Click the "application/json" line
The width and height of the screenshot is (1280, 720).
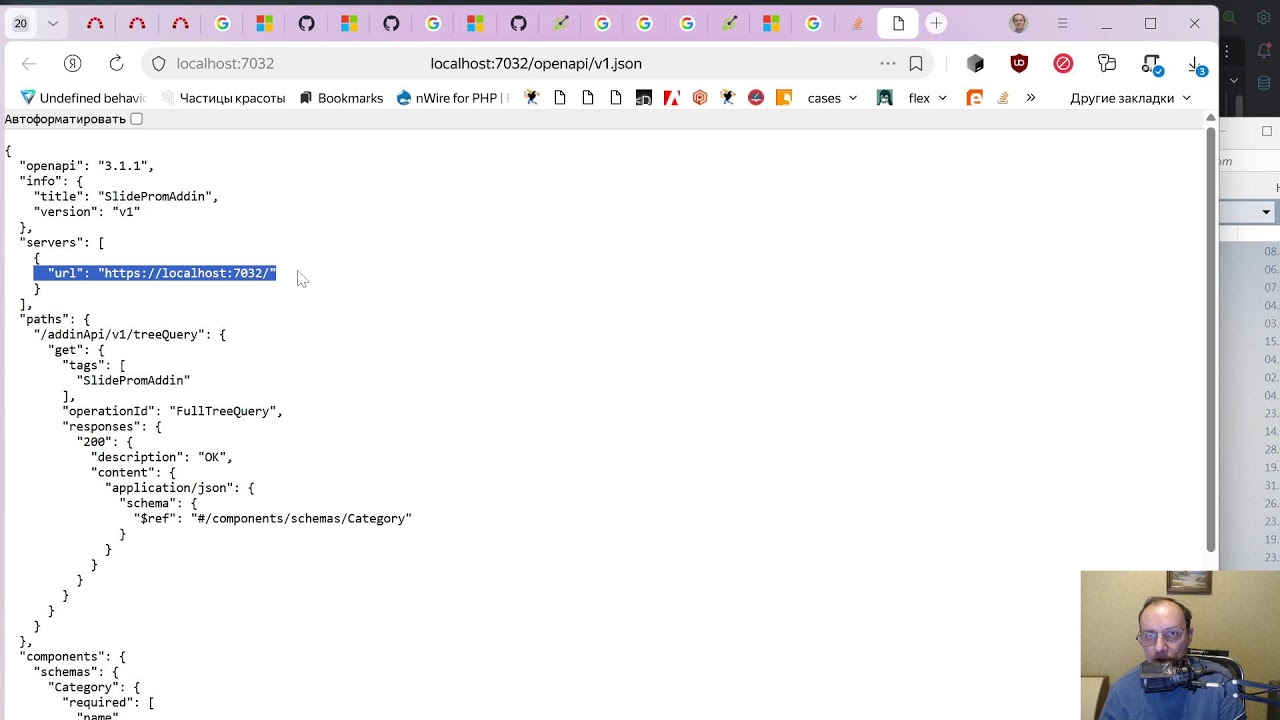coord(179,488)
